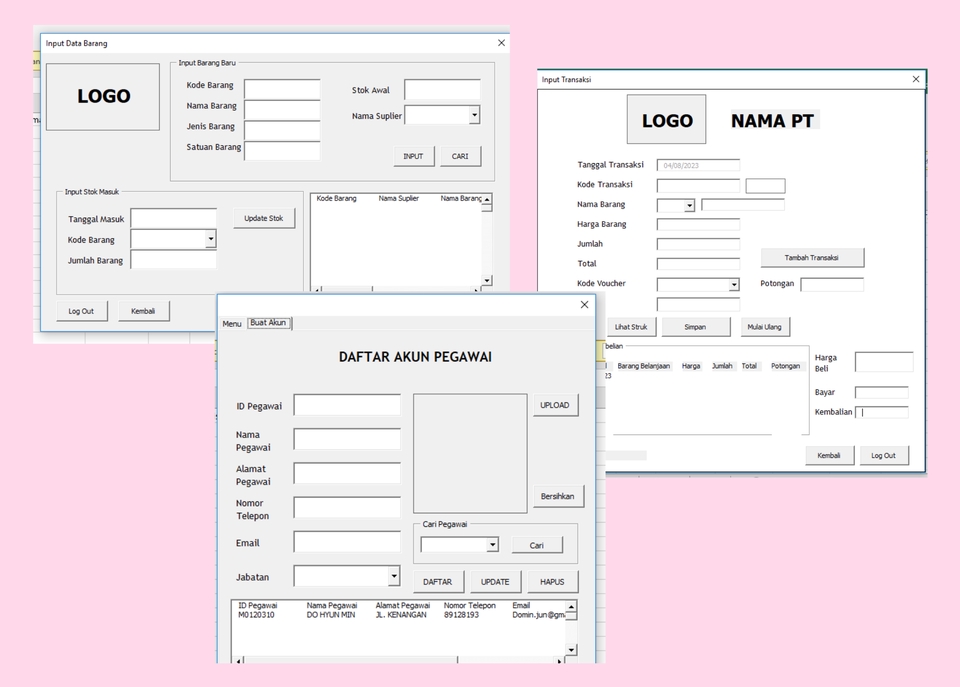Image resolution: width=960 pixels, height=687 pixels.
Task: Click the Barang Belanjaan column header
Action: [643, 366]
